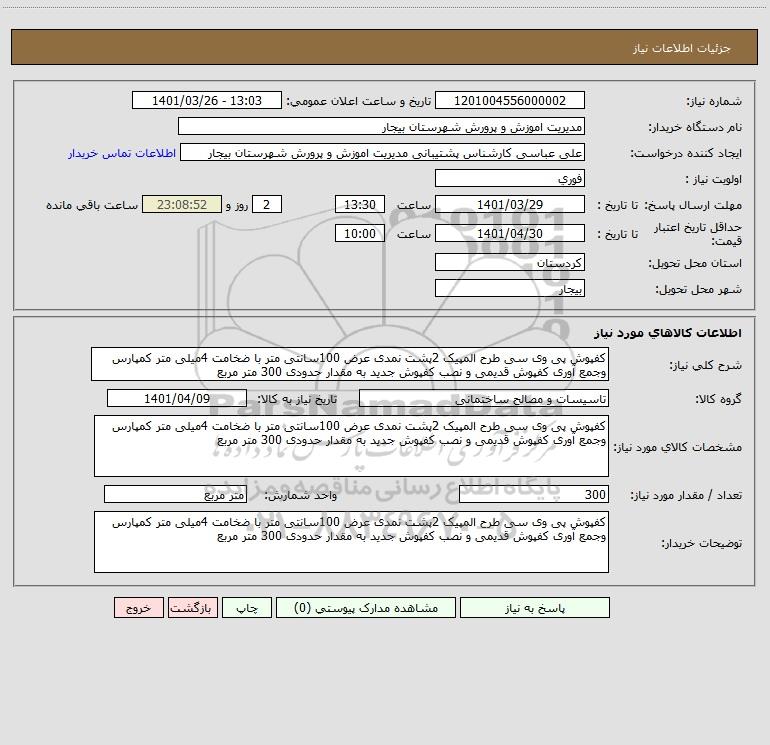Click the اولویت نیاز field فوري
Image resolution: width=770 pixels, height=745 pixels.
pos(510,178)
